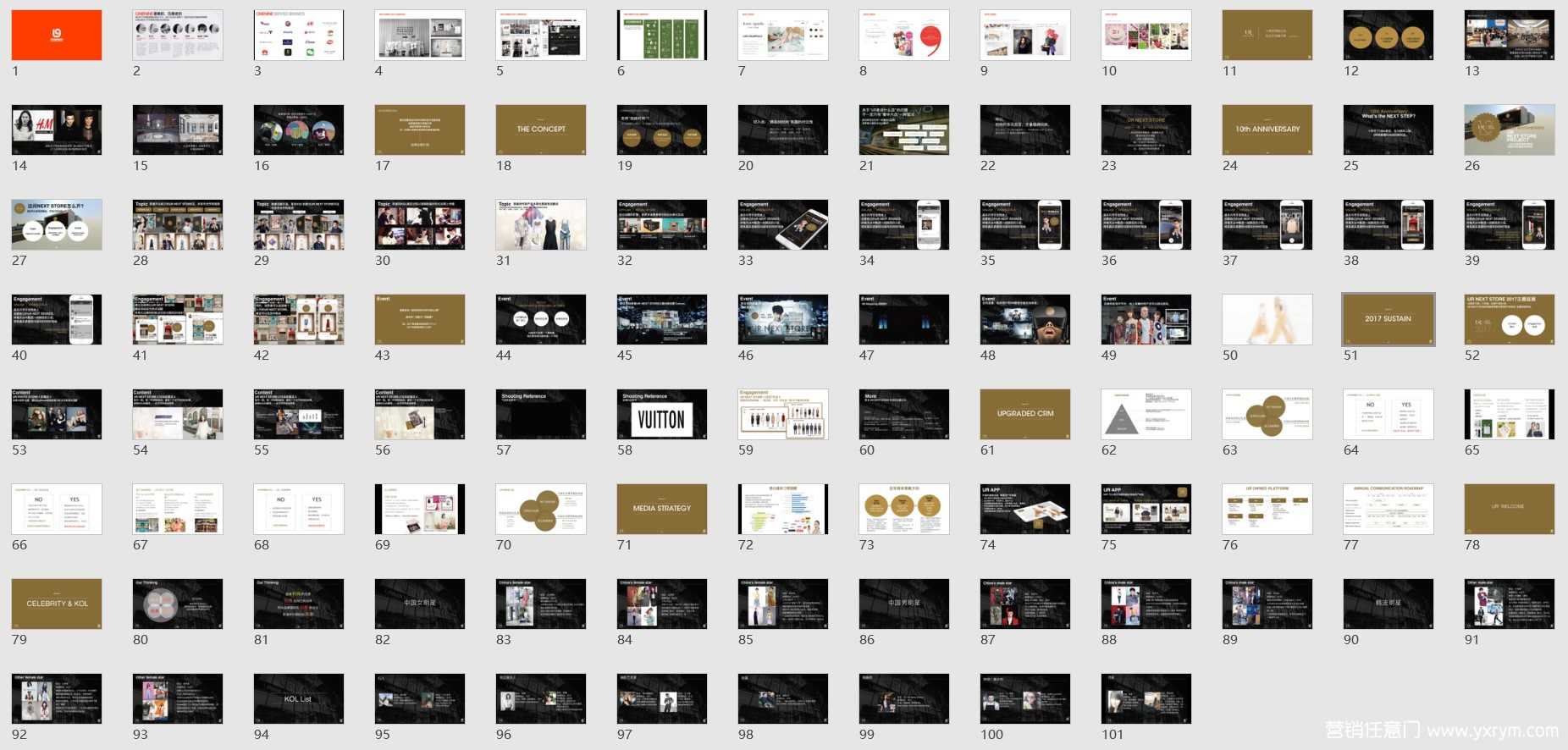Select Engagement slide 36
The width and height of the screenshot is (1568, 750).
tap(1146, 224)
